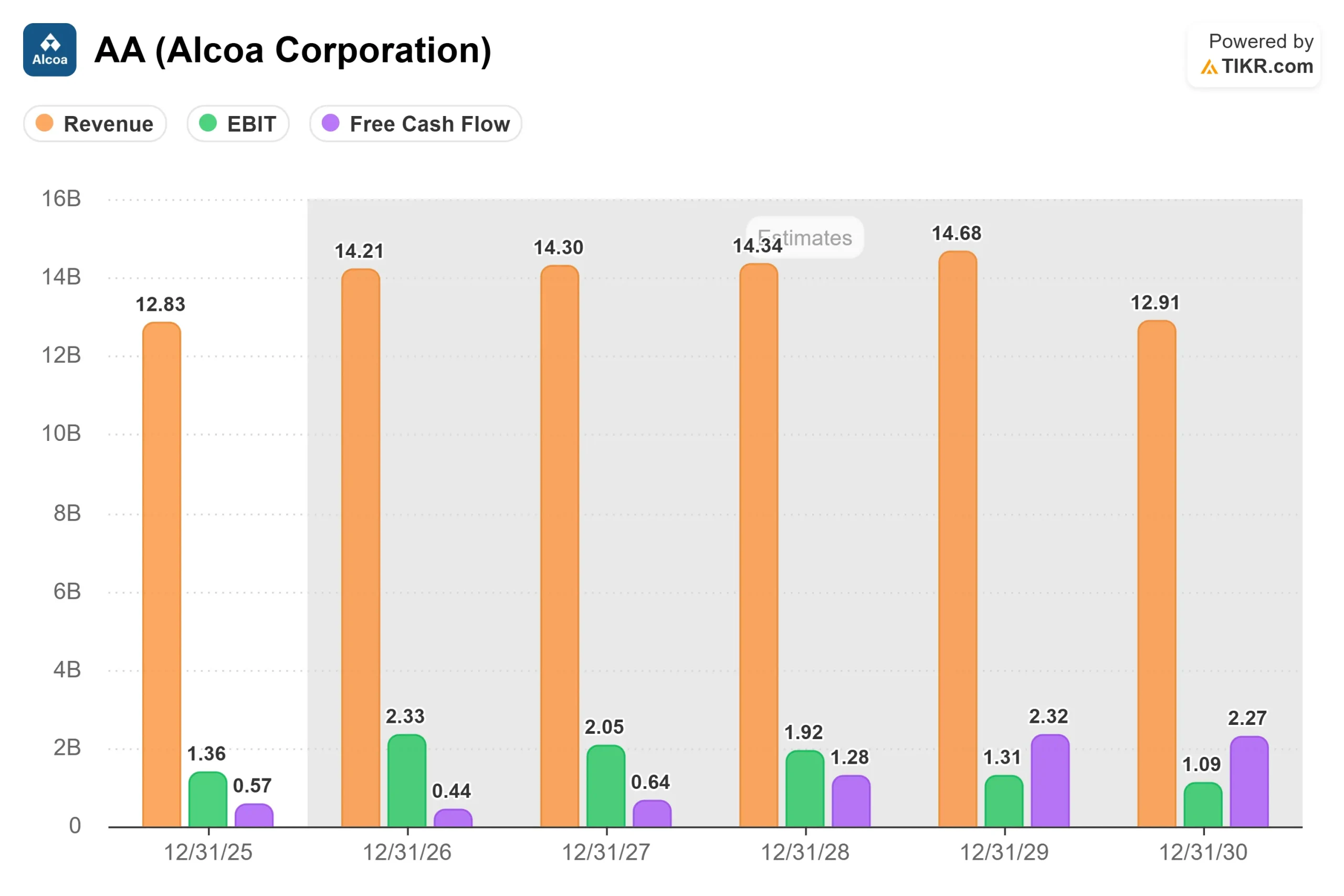The height and width of the screenshot is (896, 1344).
Task: Click the AA (Alcoa Corporation) title
Action: (x=292, y=50)
